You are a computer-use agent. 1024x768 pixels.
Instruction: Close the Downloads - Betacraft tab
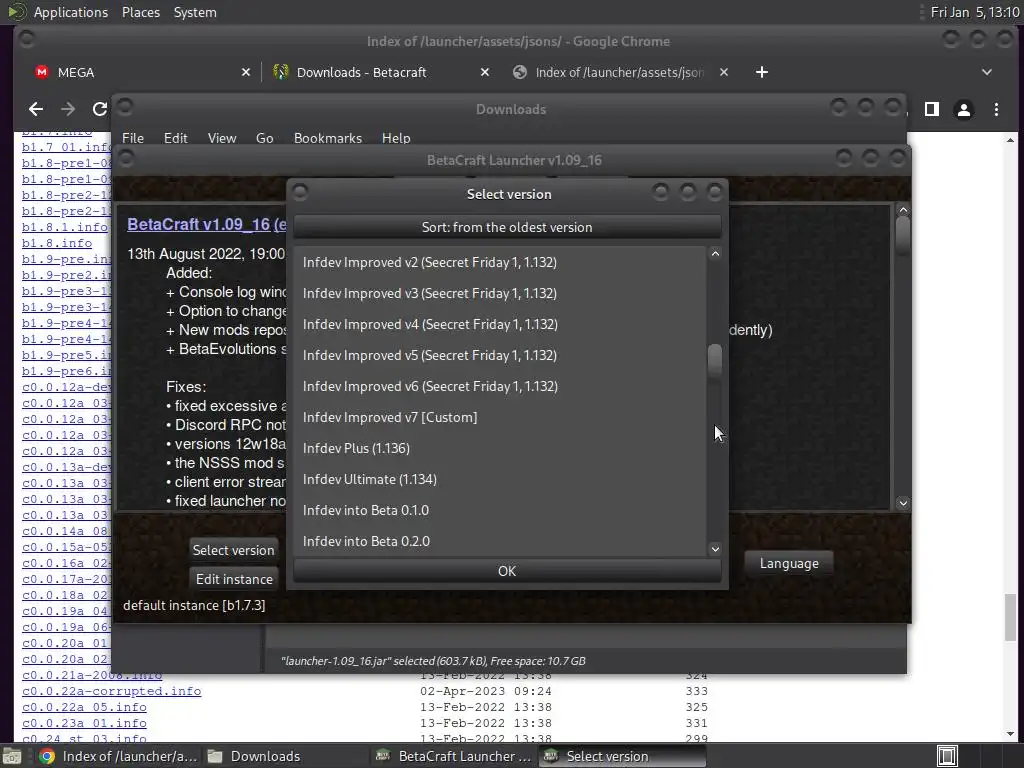point(485,72)
